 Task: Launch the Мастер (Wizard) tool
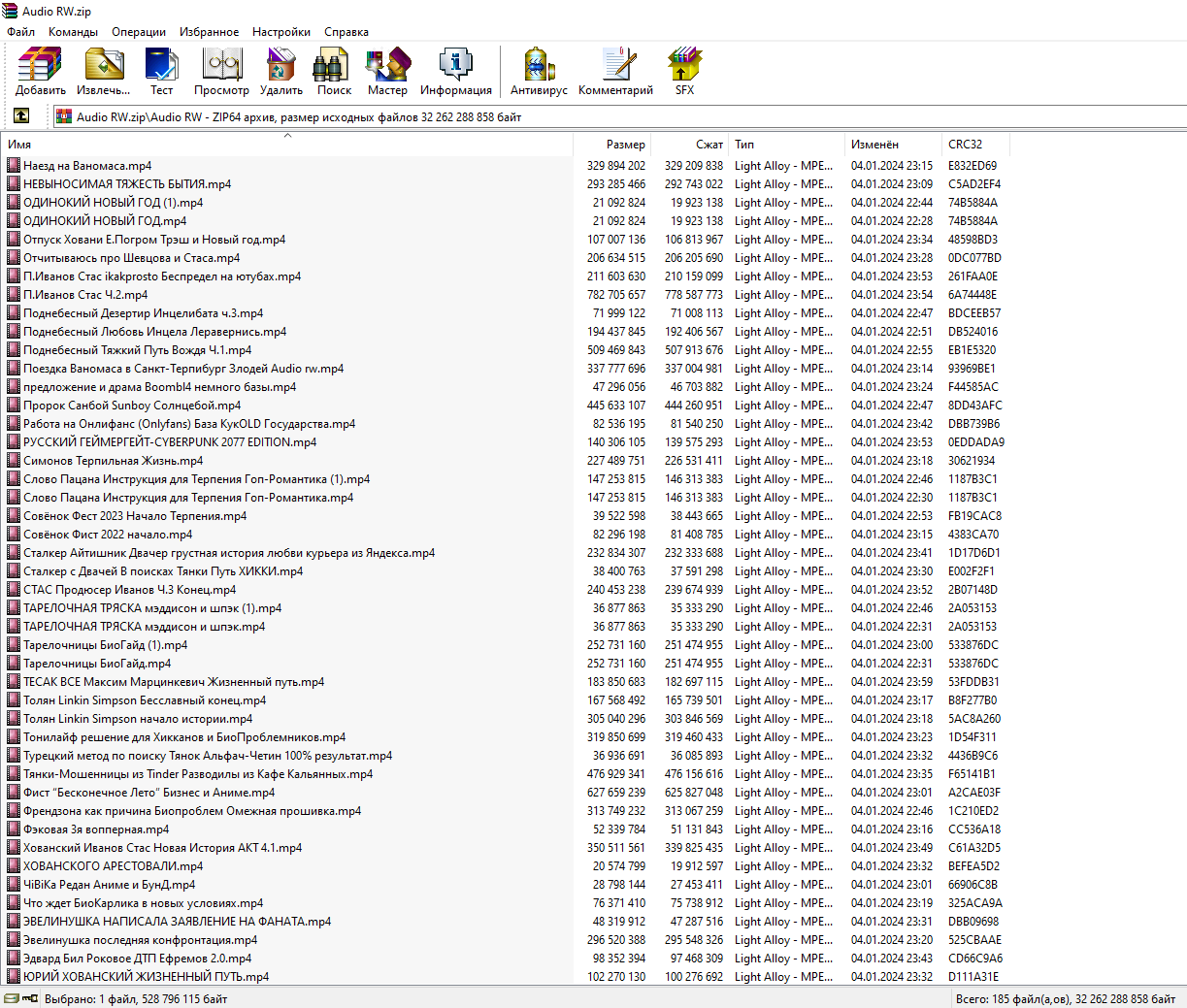(387, 71)
